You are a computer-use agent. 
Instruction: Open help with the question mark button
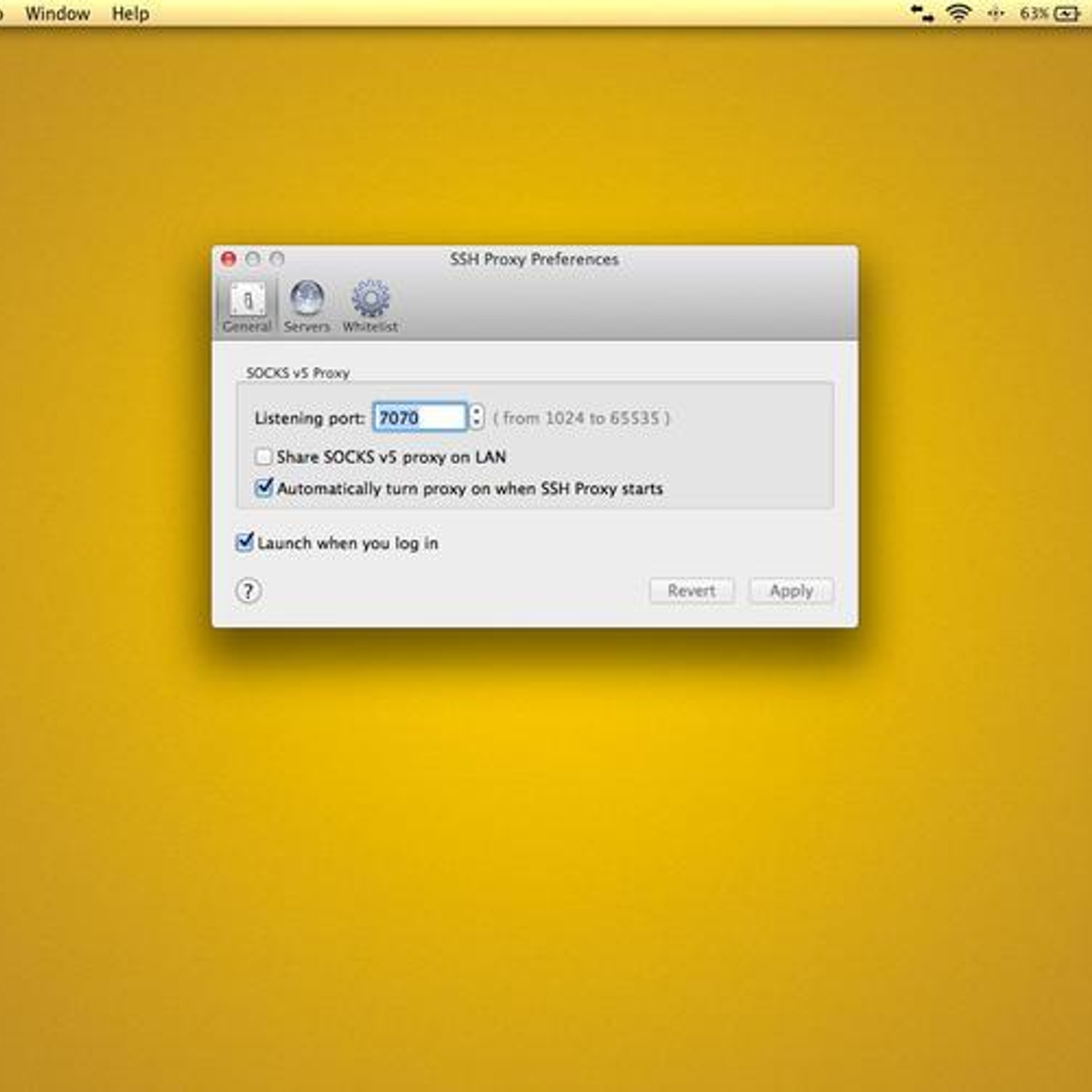pos(248,591)
